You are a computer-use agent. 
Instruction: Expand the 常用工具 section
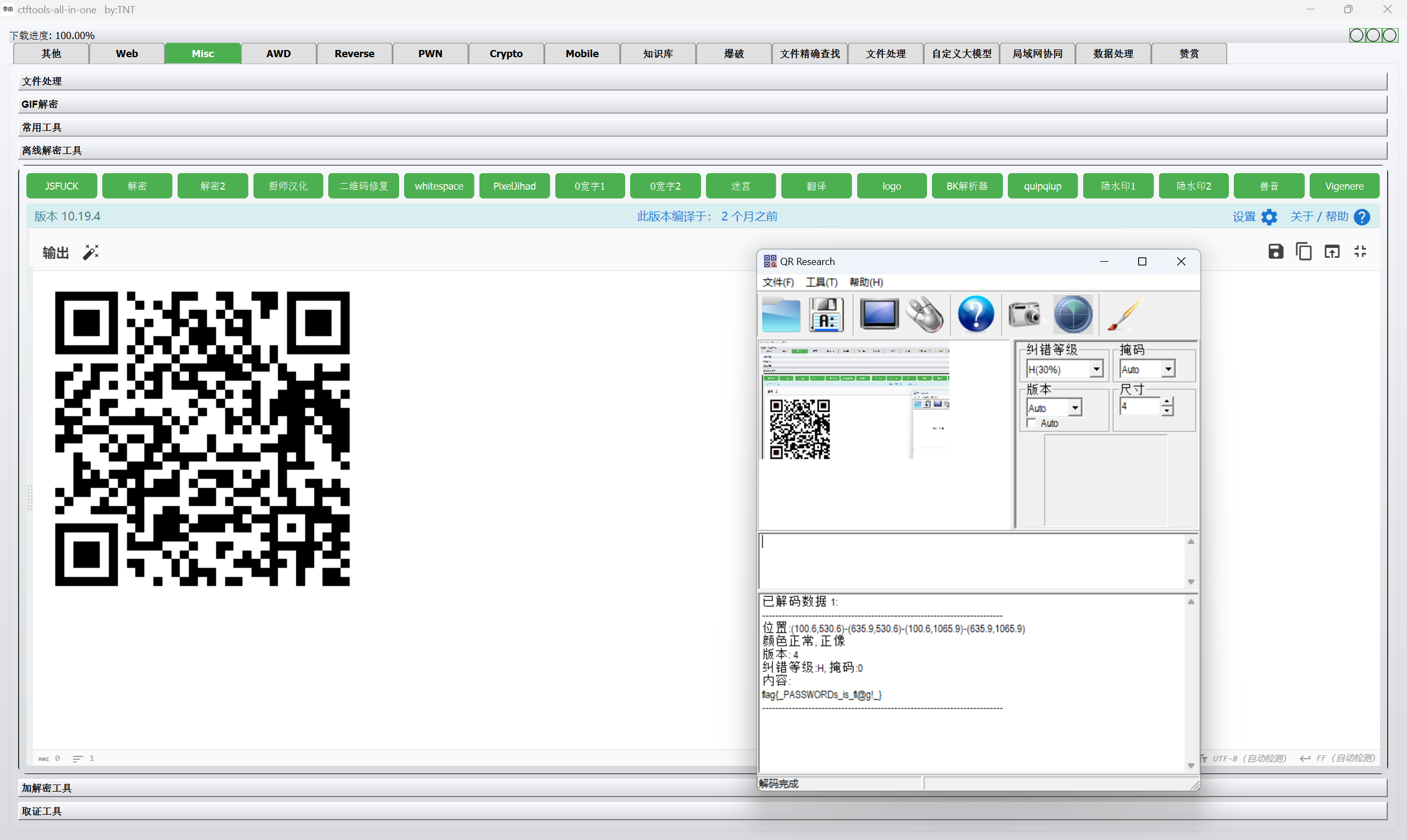(x=702, y=128)
